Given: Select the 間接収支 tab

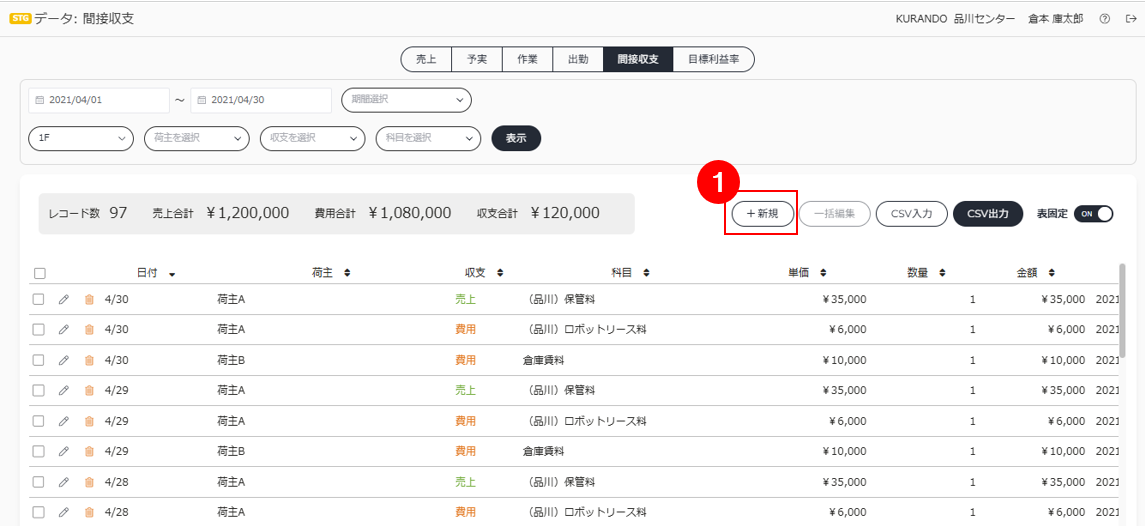Looking at the screenshot, I should (638, 60).
